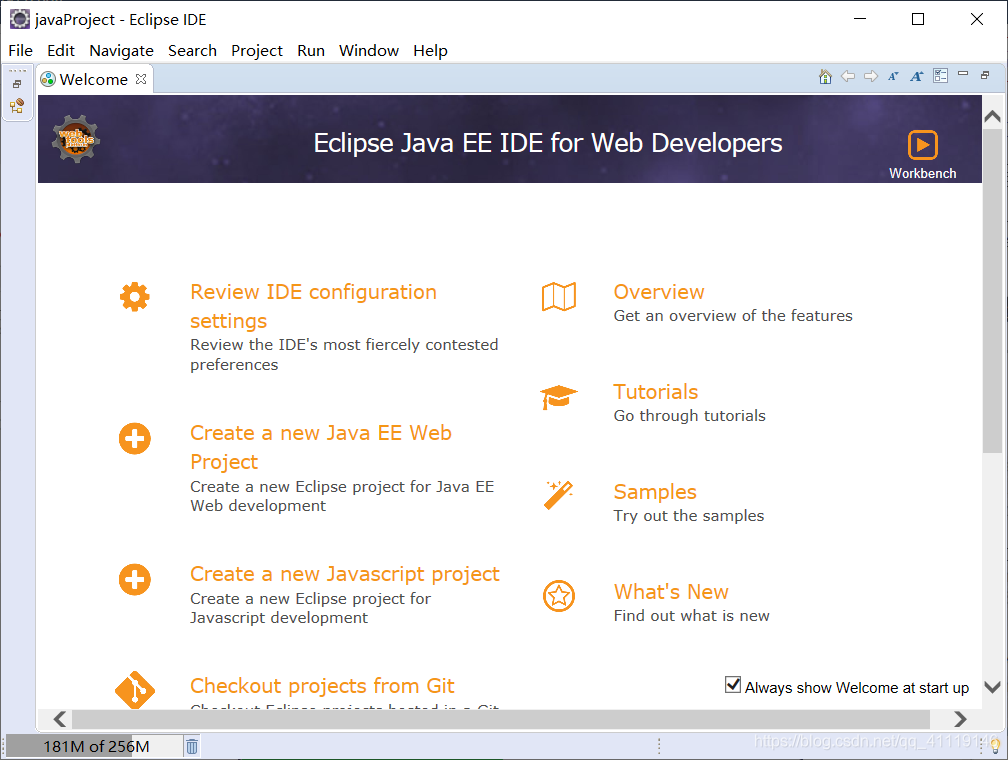Screen dimensions: 1008x760
Task: Click the gear icon for IDE configuration
Action: (134, 297)
